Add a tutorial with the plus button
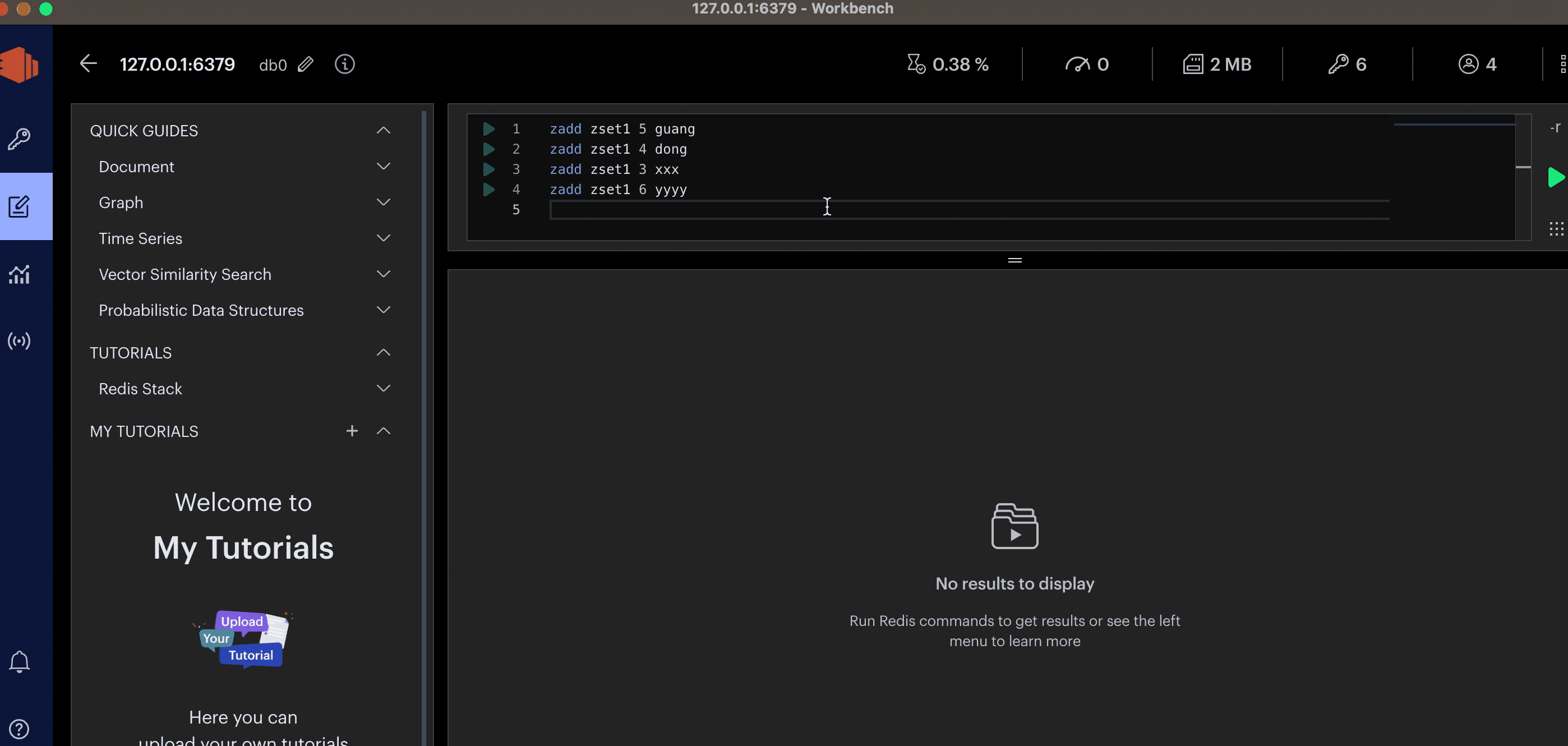1568x746 pixels. 352,431
